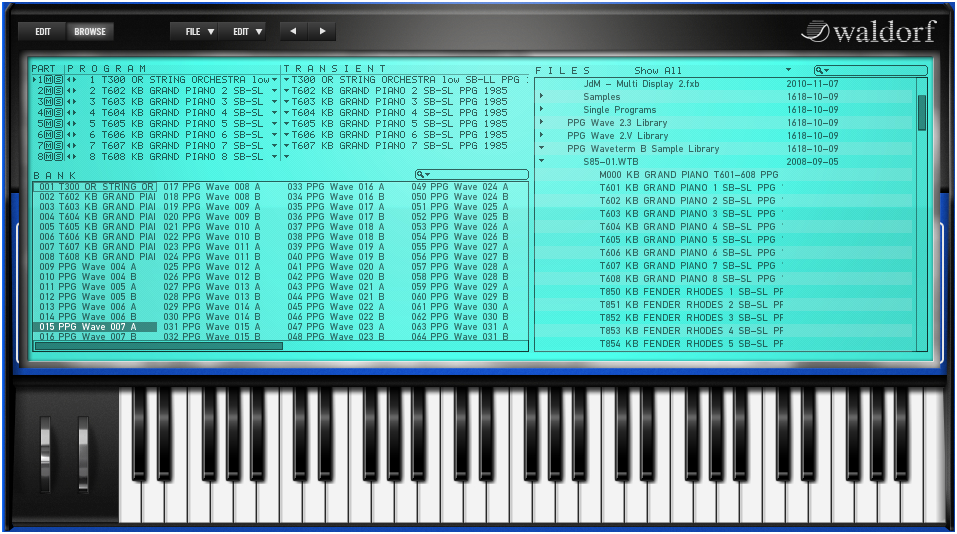The height and width of the screenshot is (534, 957).
Task: Select bank entry 001 T300 OR STRING
Action: (95, 187)
